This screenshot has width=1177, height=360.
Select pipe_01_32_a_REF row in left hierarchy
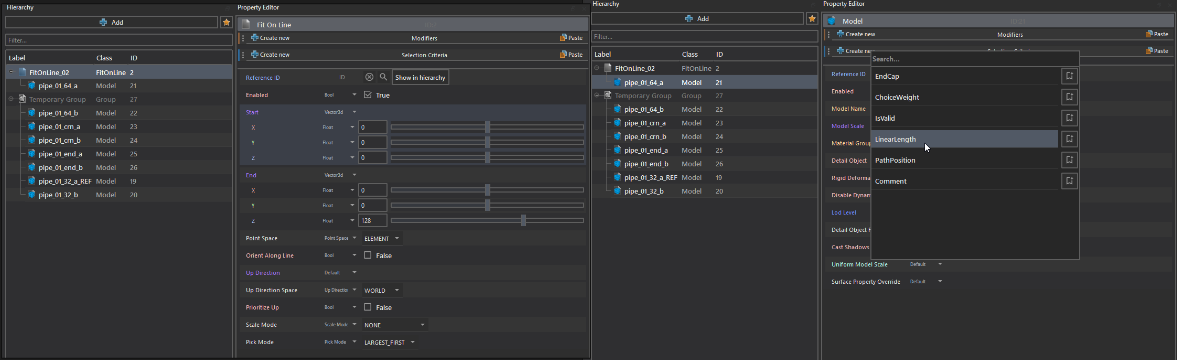click(119, 181)
